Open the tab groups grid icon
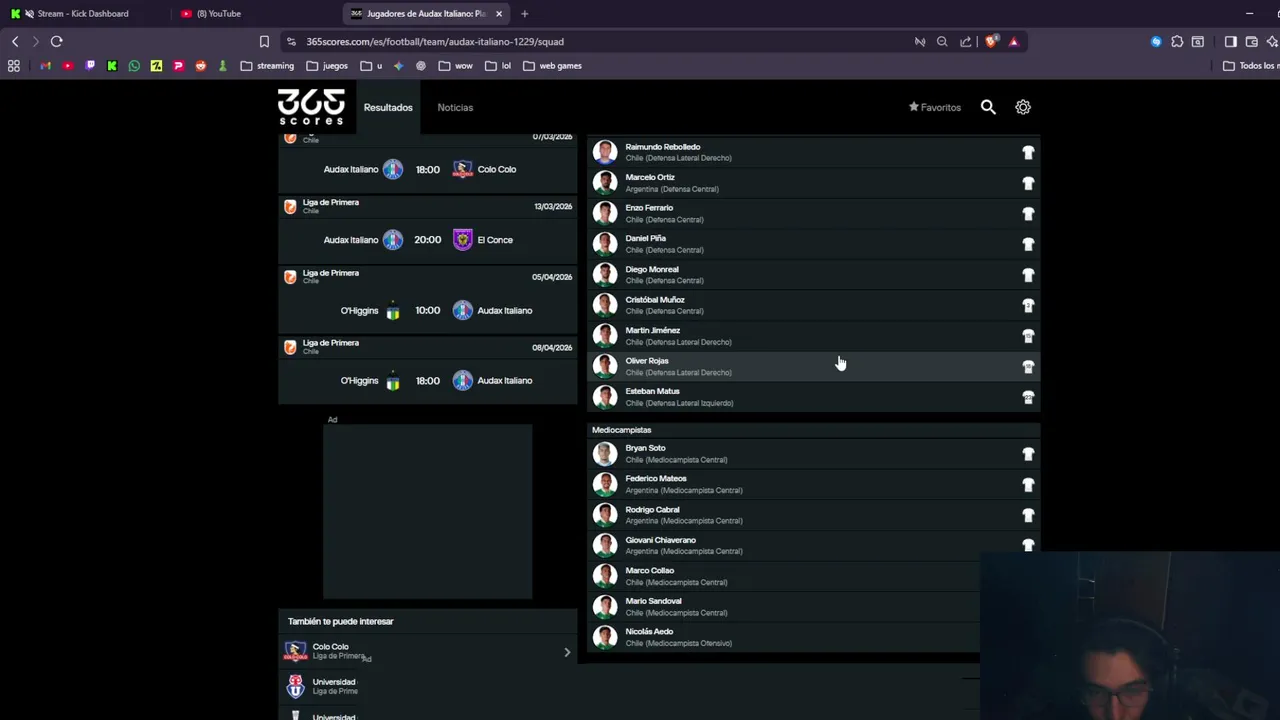 [14, 66]
